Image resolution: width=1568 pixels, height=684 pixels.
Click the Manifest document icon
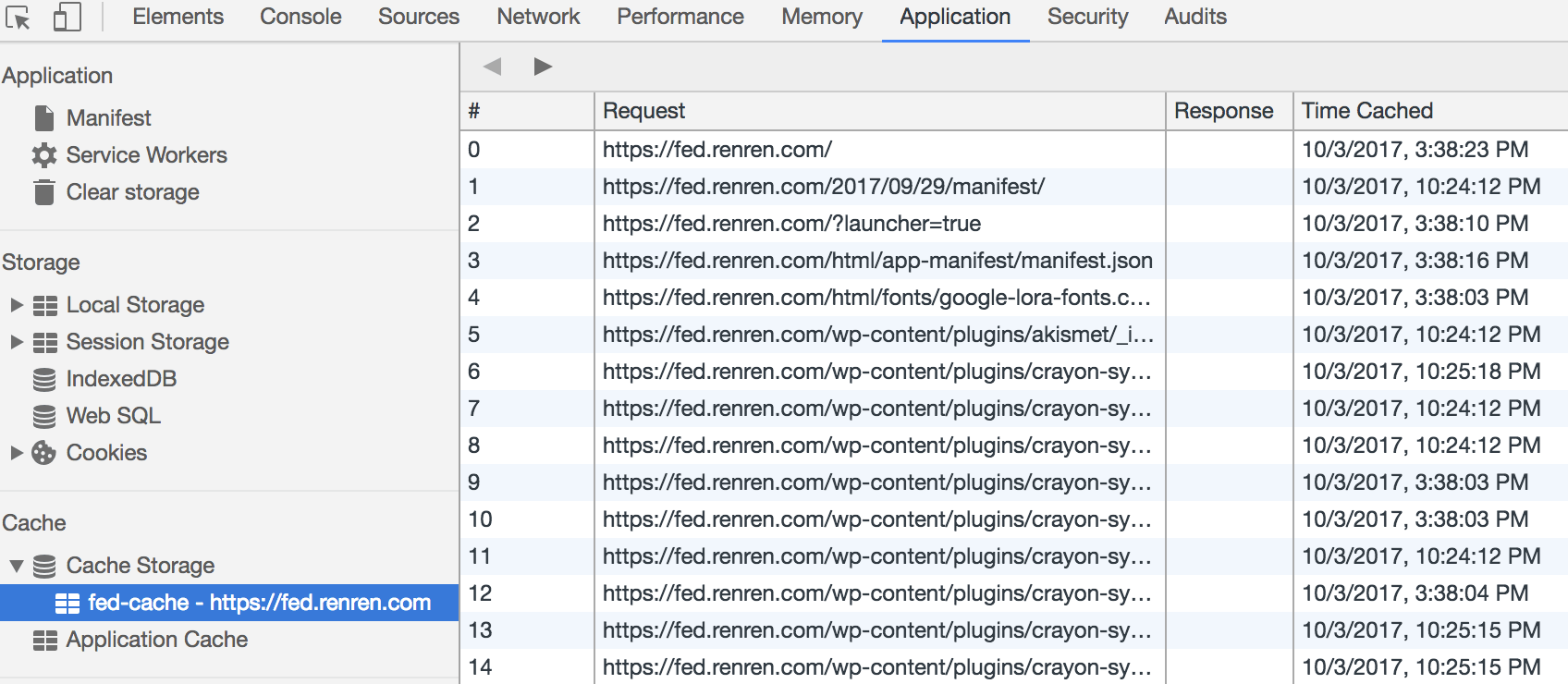[43, 118]
